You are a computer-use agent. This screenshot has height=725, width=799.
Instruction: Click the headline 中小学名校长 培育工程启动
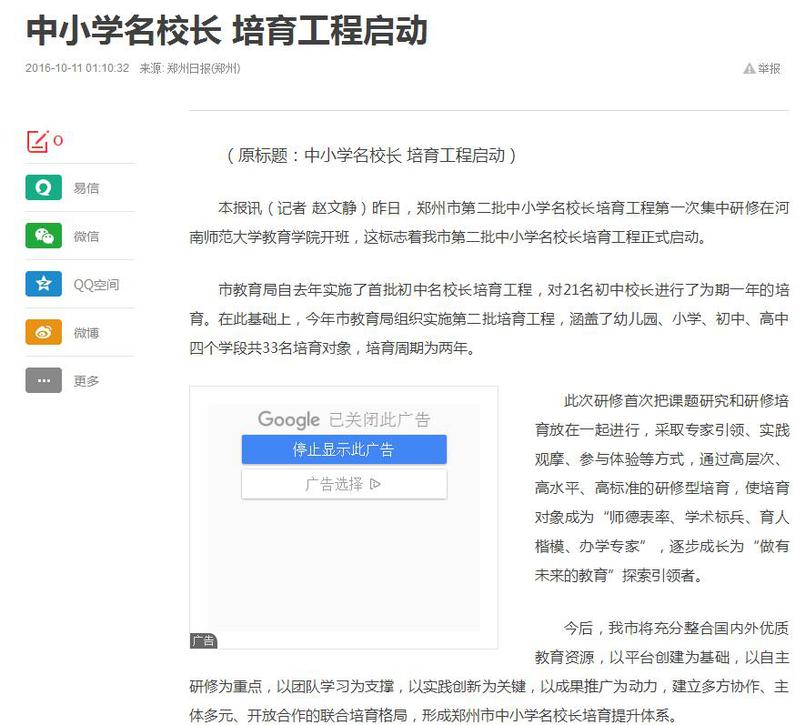click(226, 31)
